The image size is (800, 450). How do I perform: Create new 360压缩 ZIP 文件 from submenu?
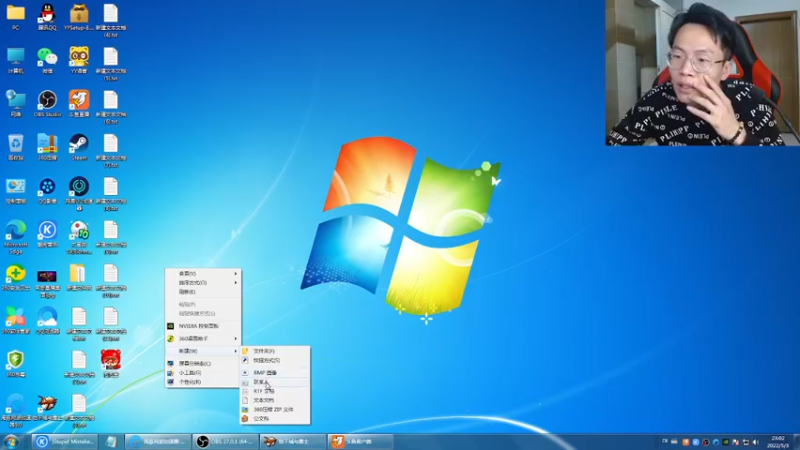click(x=275, y=410)
